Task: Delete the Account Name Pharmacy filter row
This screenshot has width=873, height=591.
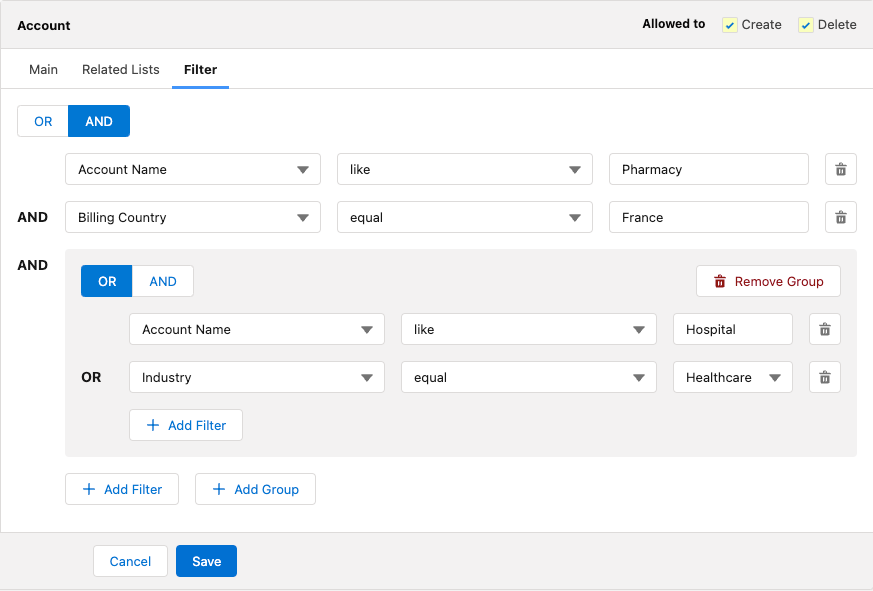Action: pyautogui.click(x=840, y=169)
